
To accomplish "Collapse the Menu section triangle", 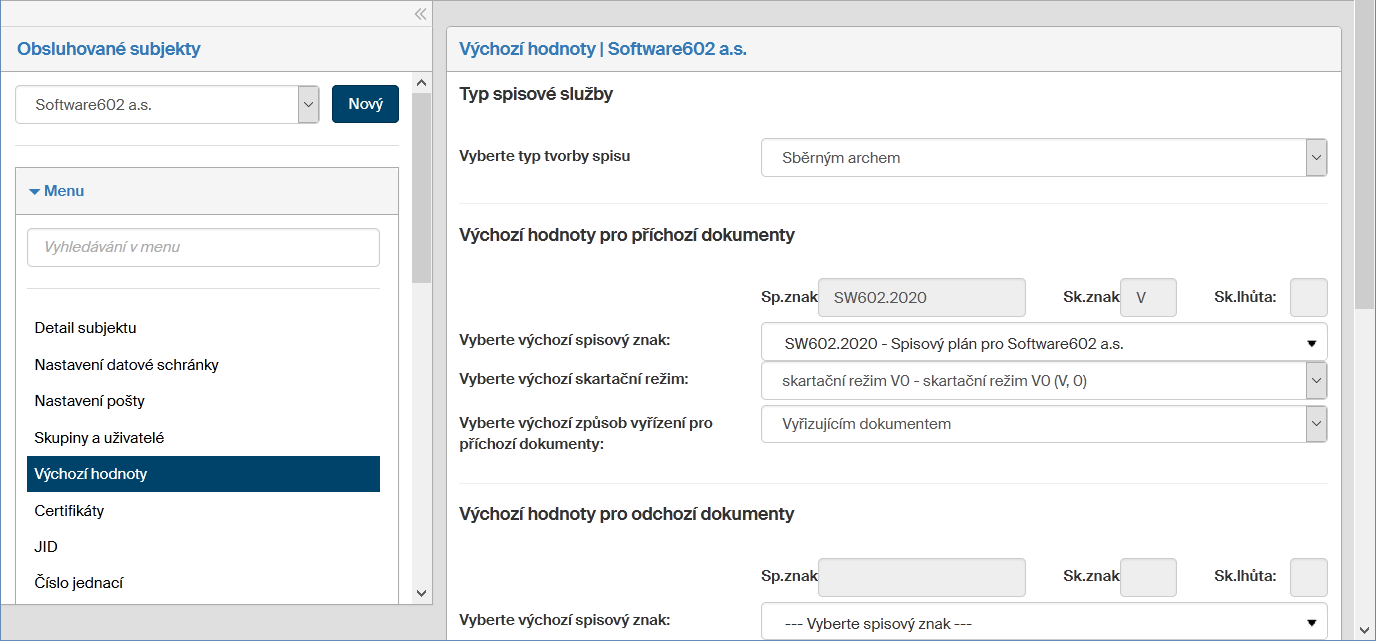I will pos(34,191).
